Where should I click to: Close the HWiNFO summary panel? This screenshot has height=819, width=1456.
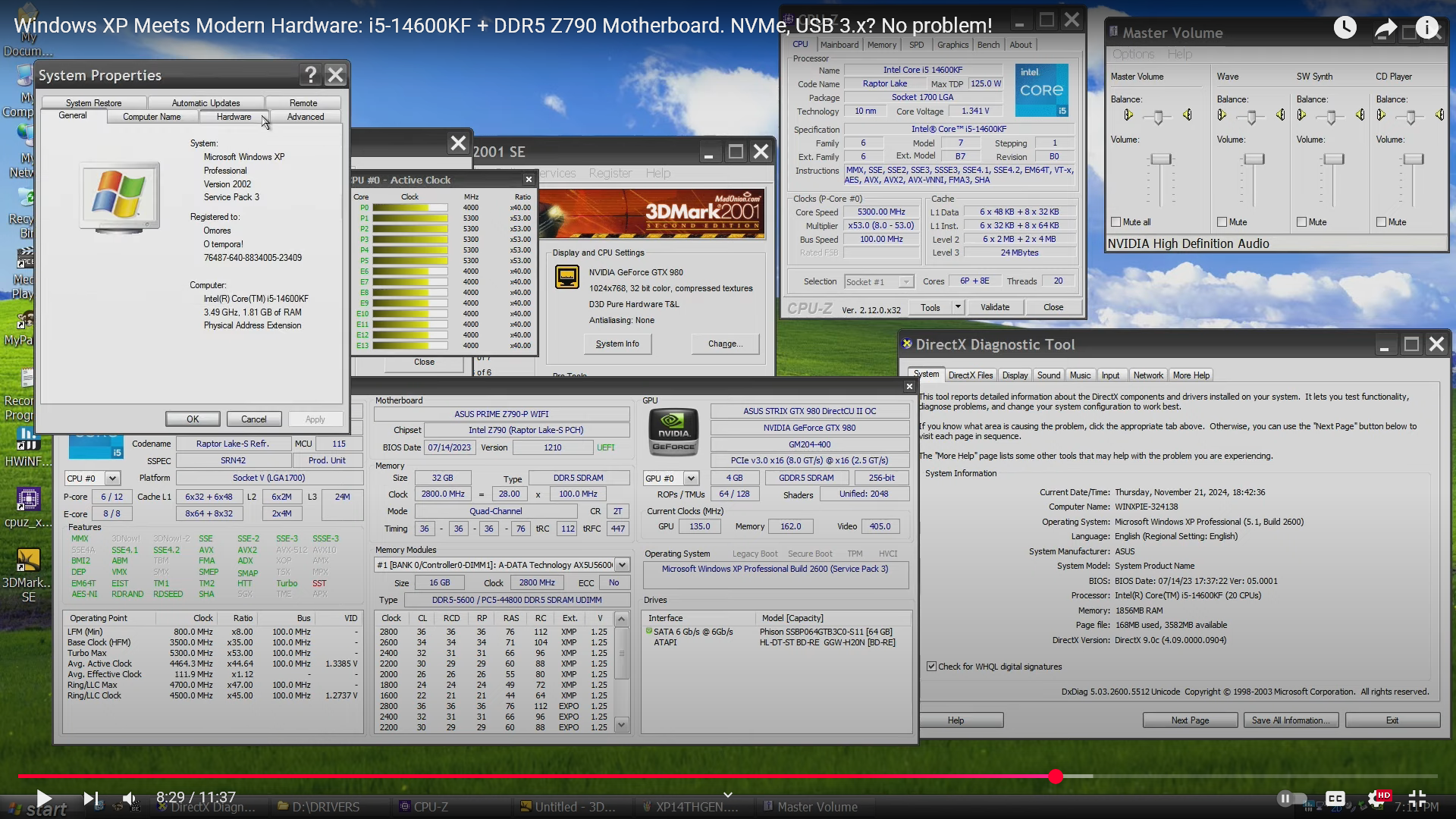[x=909, y=387]
